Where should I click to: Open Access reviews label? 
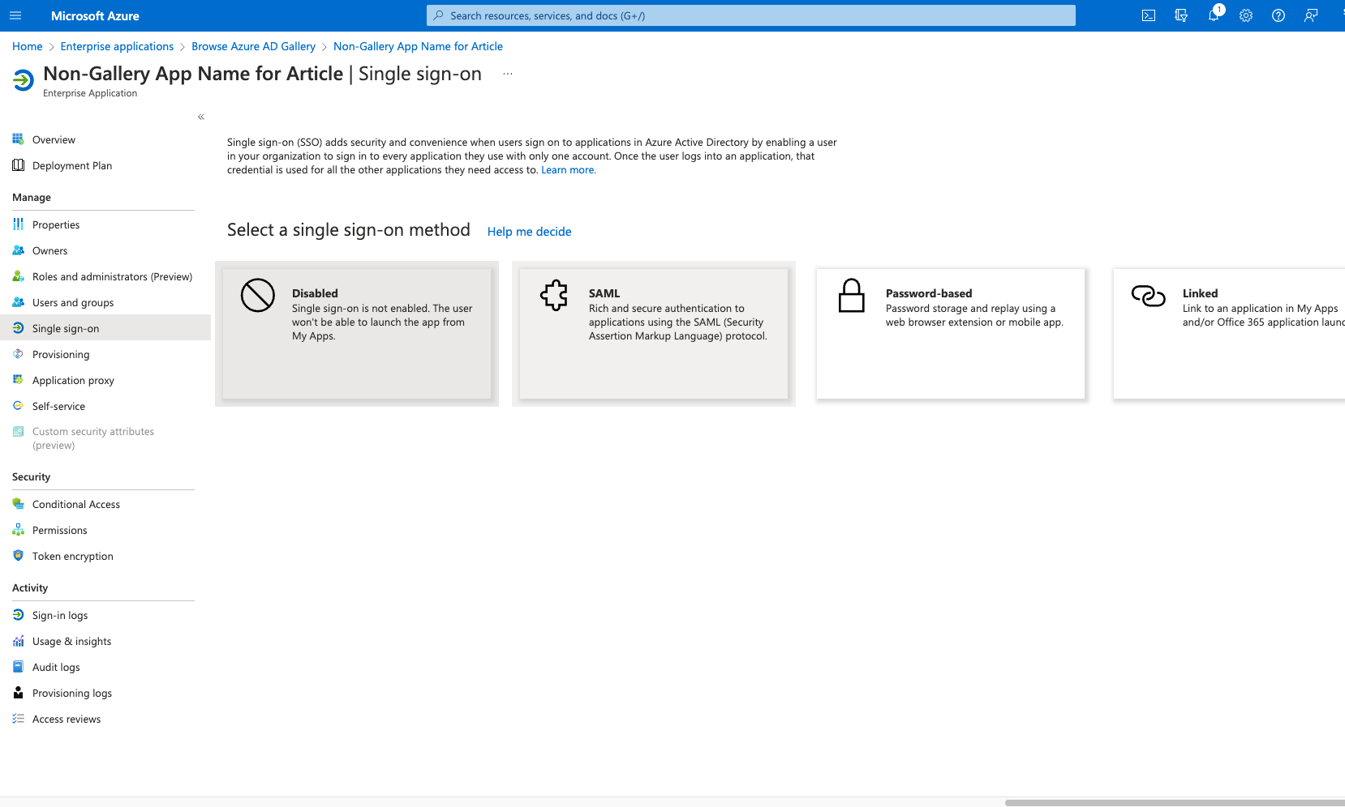[x=66, y=719]
